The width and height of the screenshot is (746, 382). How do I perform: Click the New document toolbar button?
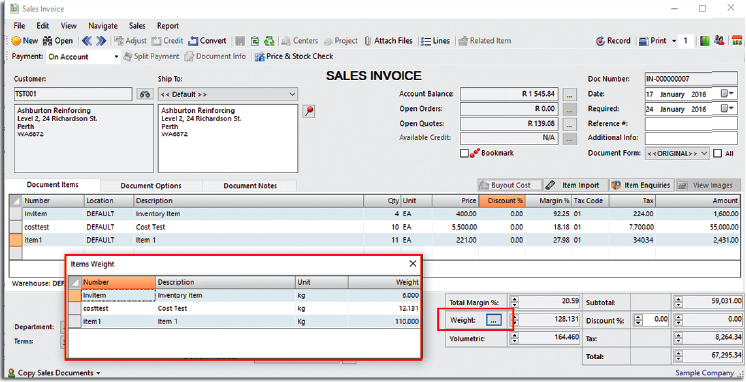(x=25, y=41)
